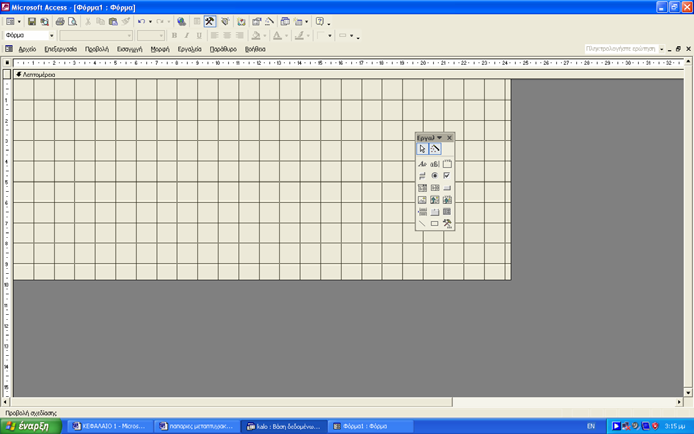Select the Rectangle tool
694x434 pixels.
[435, 224]
